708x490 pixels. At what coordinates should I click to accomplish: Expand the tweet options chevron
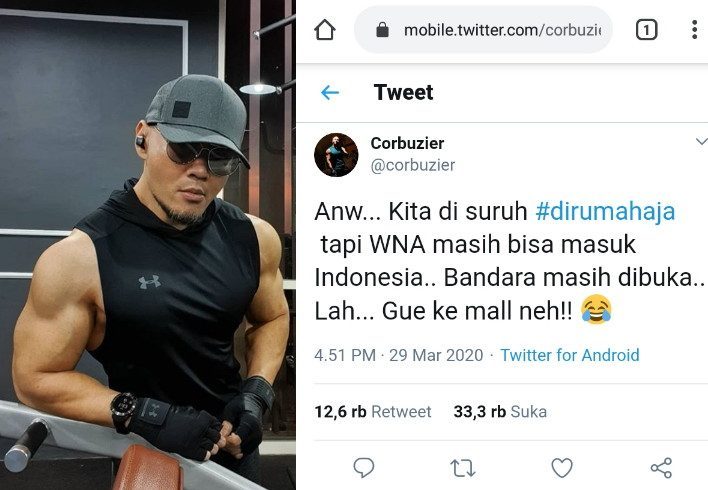tap(701, 141)
